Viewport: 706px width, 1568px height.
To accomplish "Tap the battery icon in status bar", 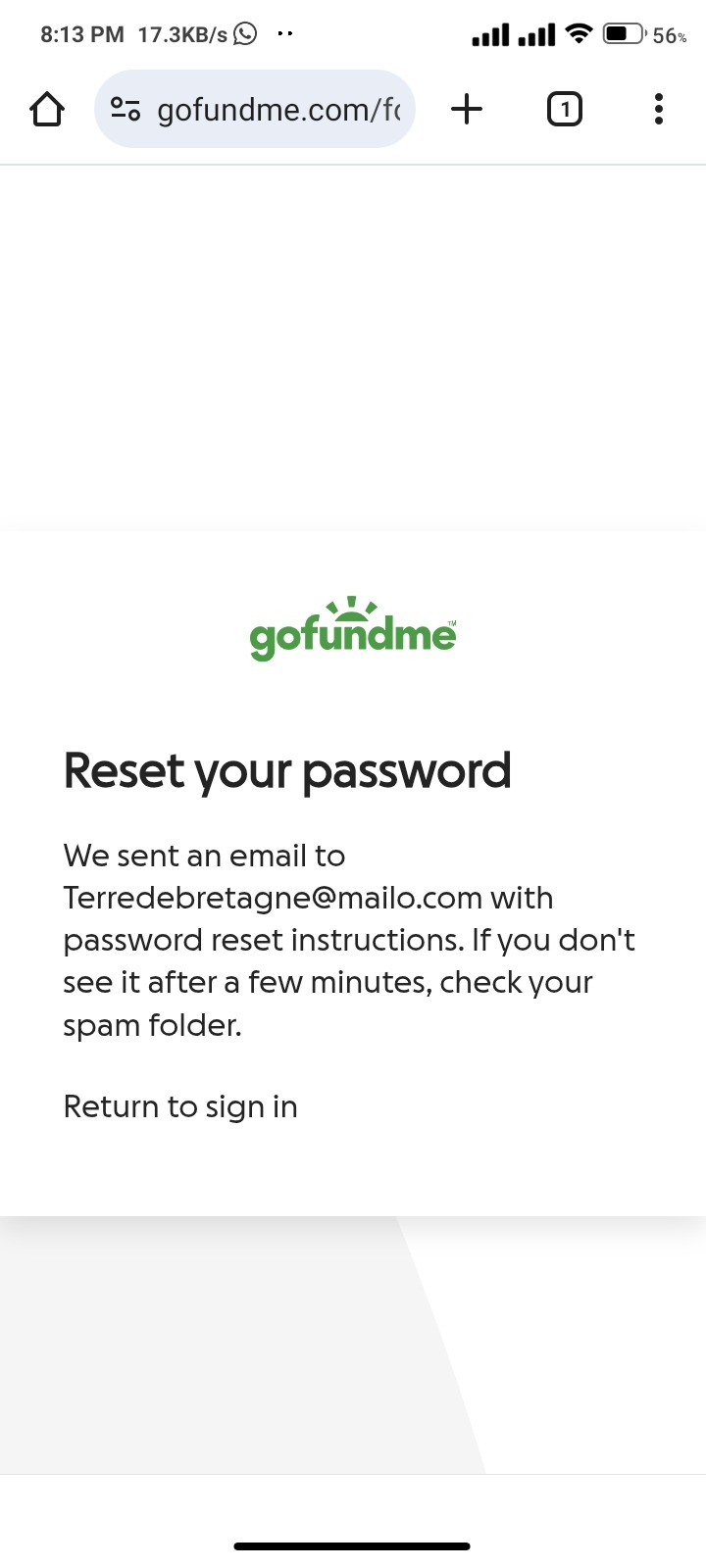I will click(x=624, y=34).
